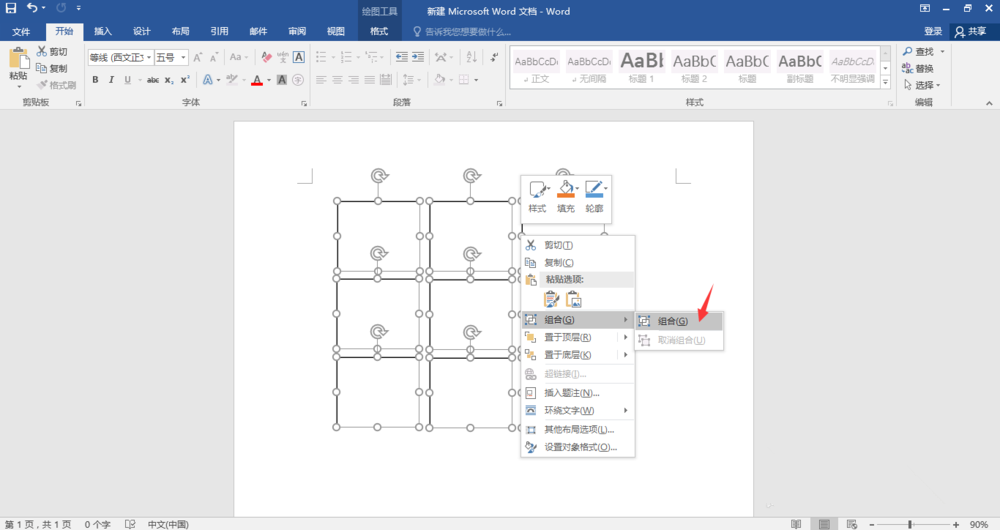Click 轮廓 outline in mini toolbar
The image size is (1000, 530).
[594, 196]
